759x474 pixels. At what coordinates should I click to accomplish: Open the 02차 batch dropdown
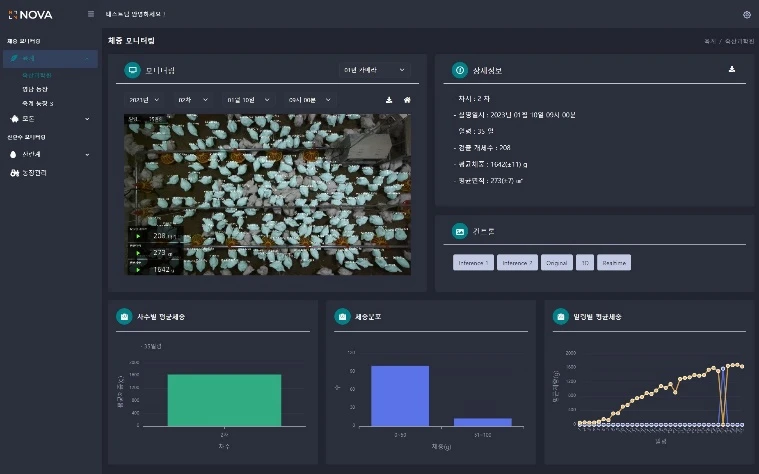[193, 100]
